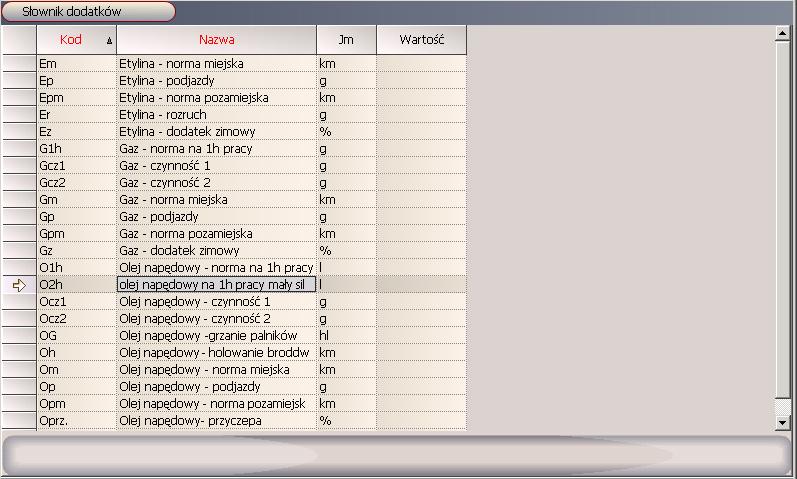Click the scrollbar up arrow
Image resolution: width=797 pixels, height=479 pixels.
[x=782, y=34]
